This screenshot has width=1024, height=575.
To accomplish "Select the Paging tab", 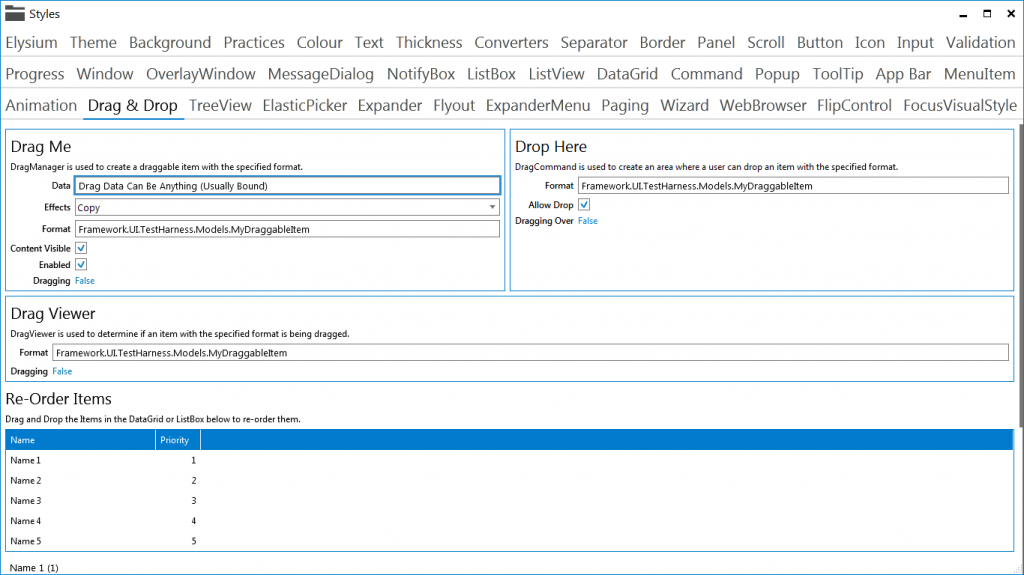I will tap(625, 105).
